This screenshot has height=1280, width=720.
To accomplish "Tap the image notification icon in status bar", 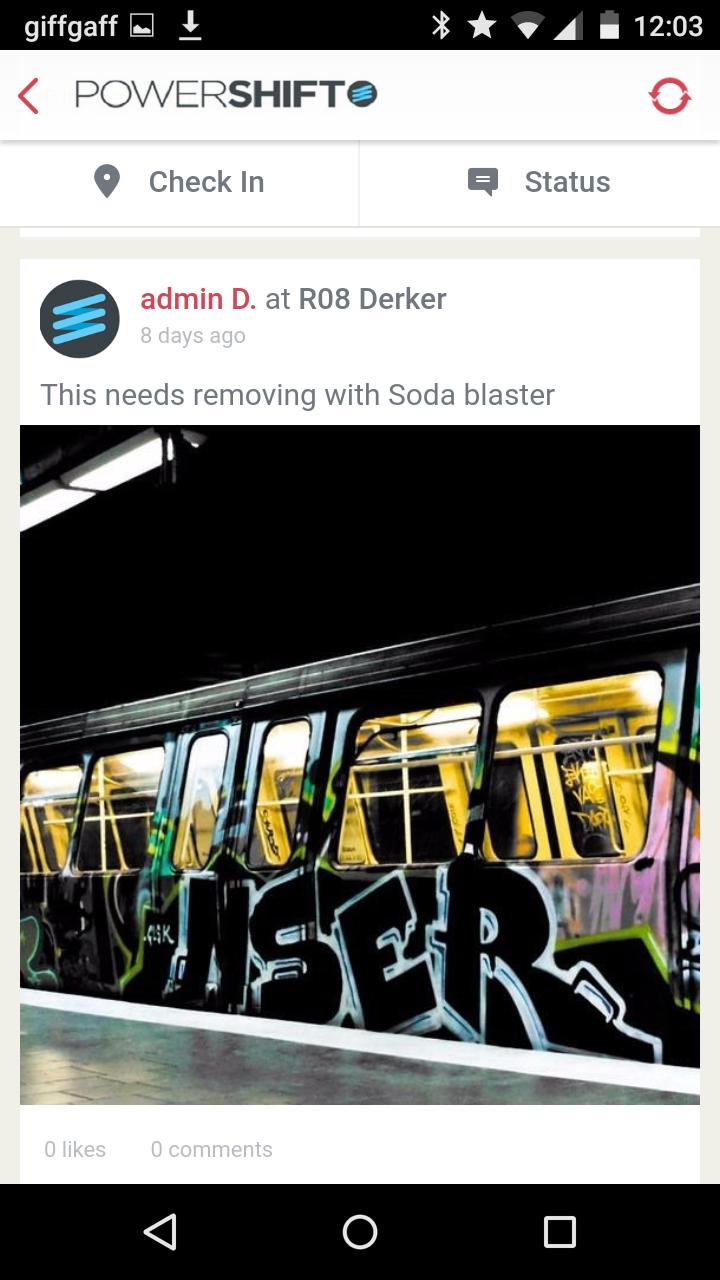I will (x=142, y=27).
